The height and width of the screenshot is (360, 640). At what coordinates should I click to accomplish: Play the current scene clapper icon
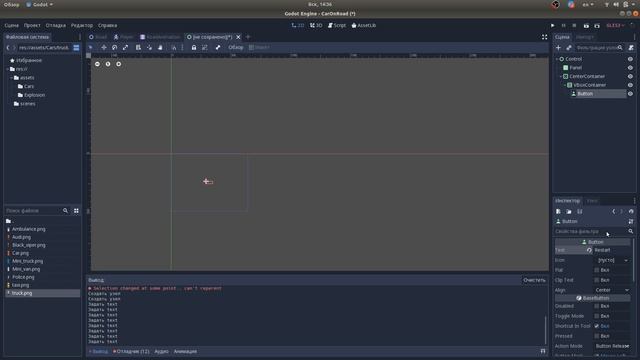click(586, 25)
